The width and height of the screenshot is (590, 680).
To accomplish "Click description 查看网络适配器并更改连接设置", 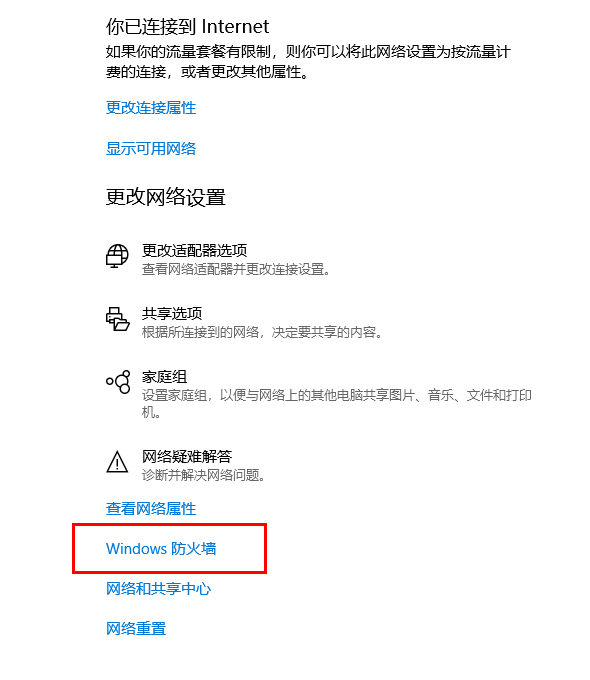I will (x=236, y=269).
